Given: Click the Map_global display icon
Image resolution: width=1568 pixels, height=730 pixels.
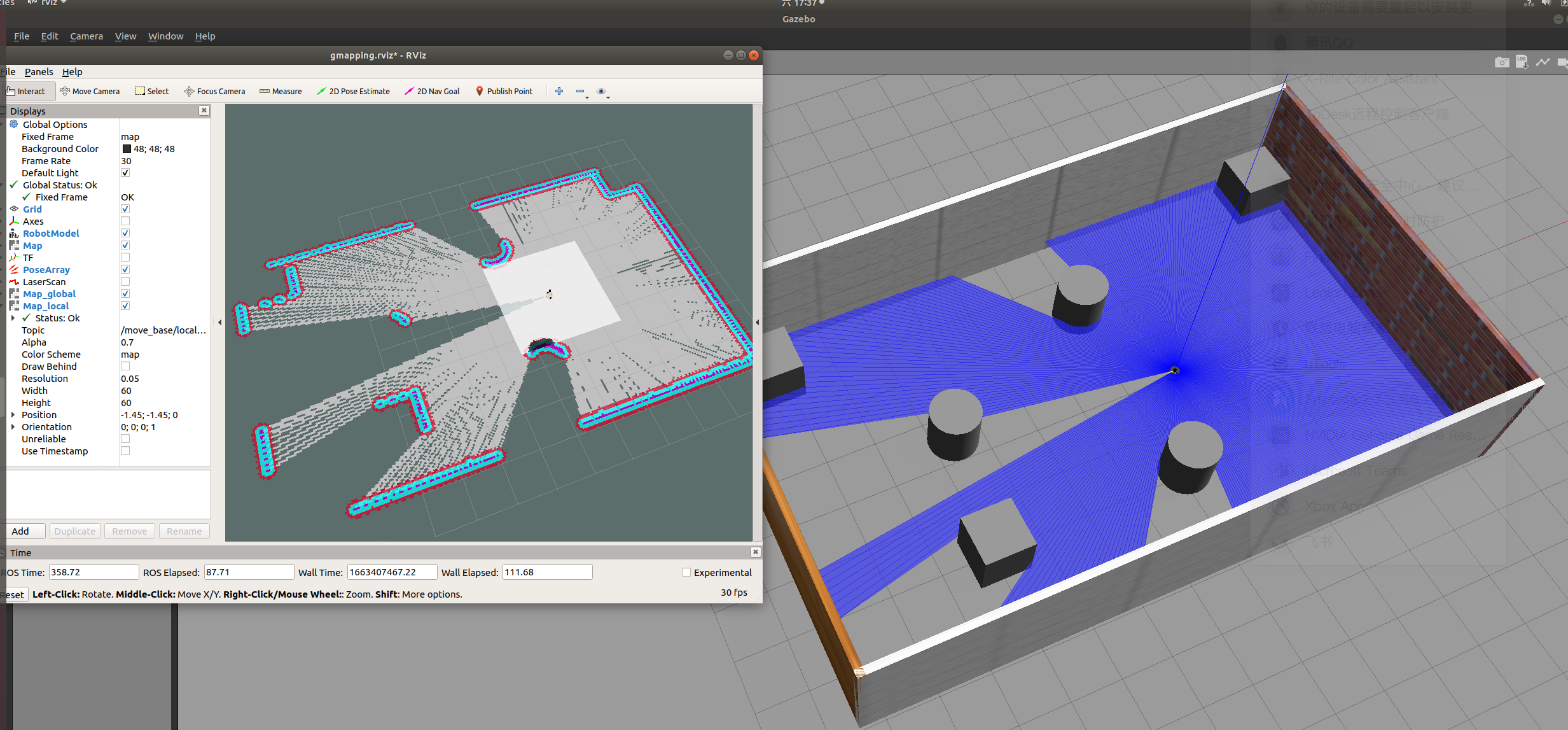Looking at the screenshot, I should (x=13, y=293).
